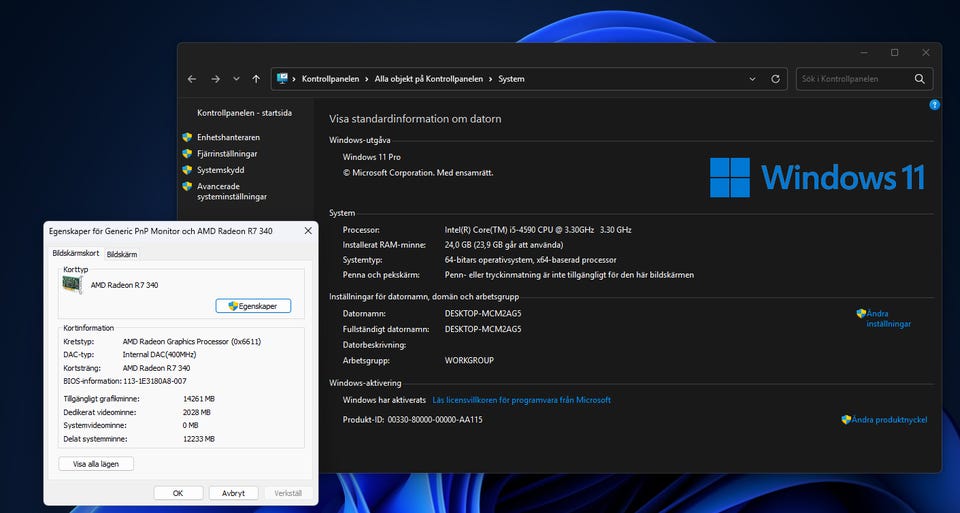Image resolution: width=960 pixels, height=513 pixels.
Task: Click the AMD Radeon graphics card icon
Action: point(72,285)
